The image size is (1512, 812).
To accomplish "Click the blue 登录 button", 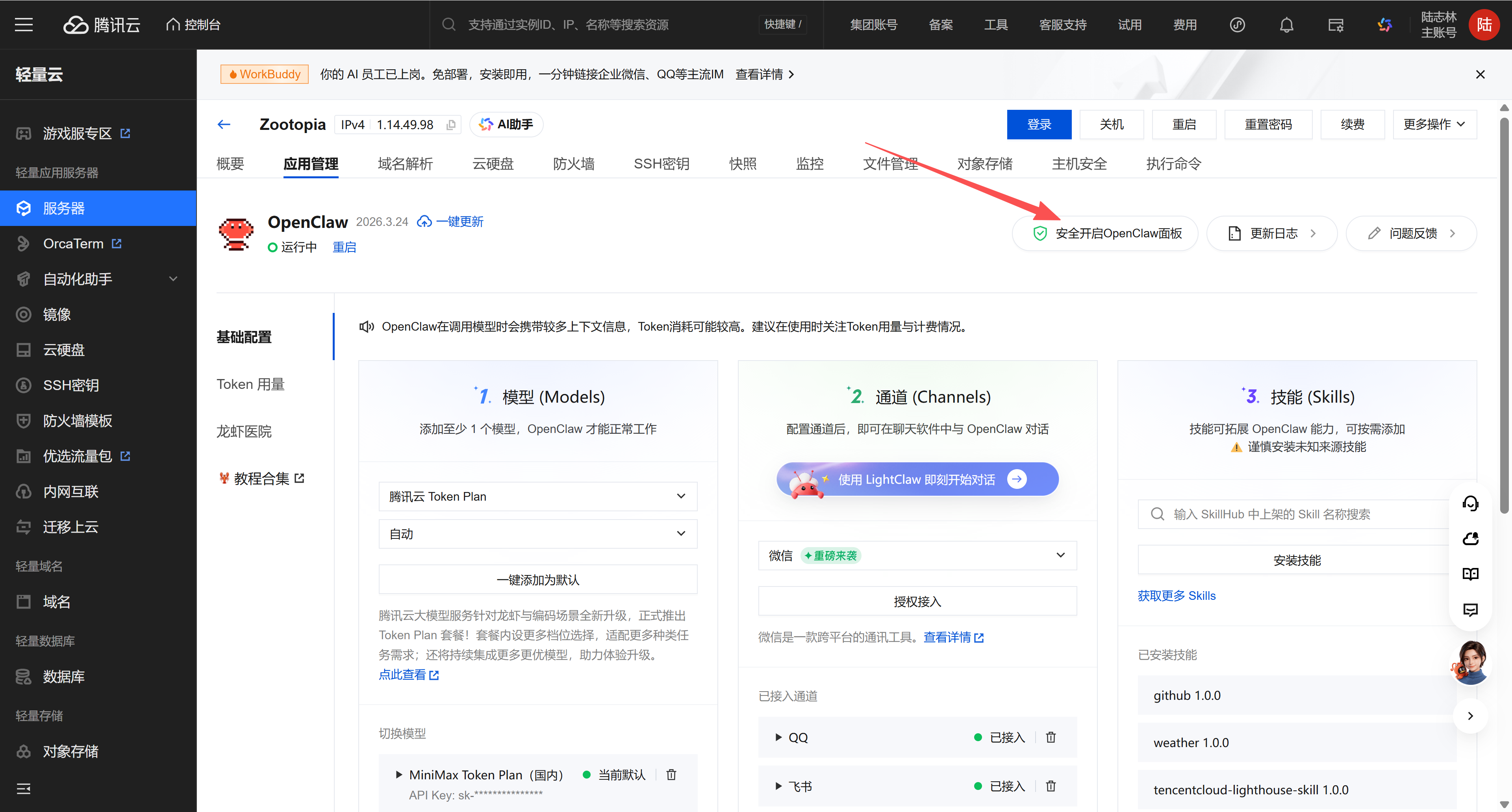I will [1039, 124].
